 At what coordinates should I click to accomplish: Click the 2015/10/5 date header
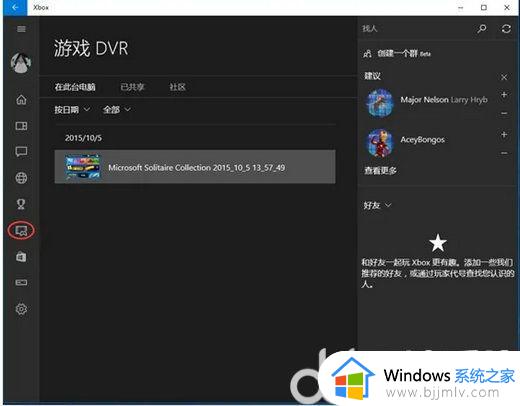tap(83, 138)
